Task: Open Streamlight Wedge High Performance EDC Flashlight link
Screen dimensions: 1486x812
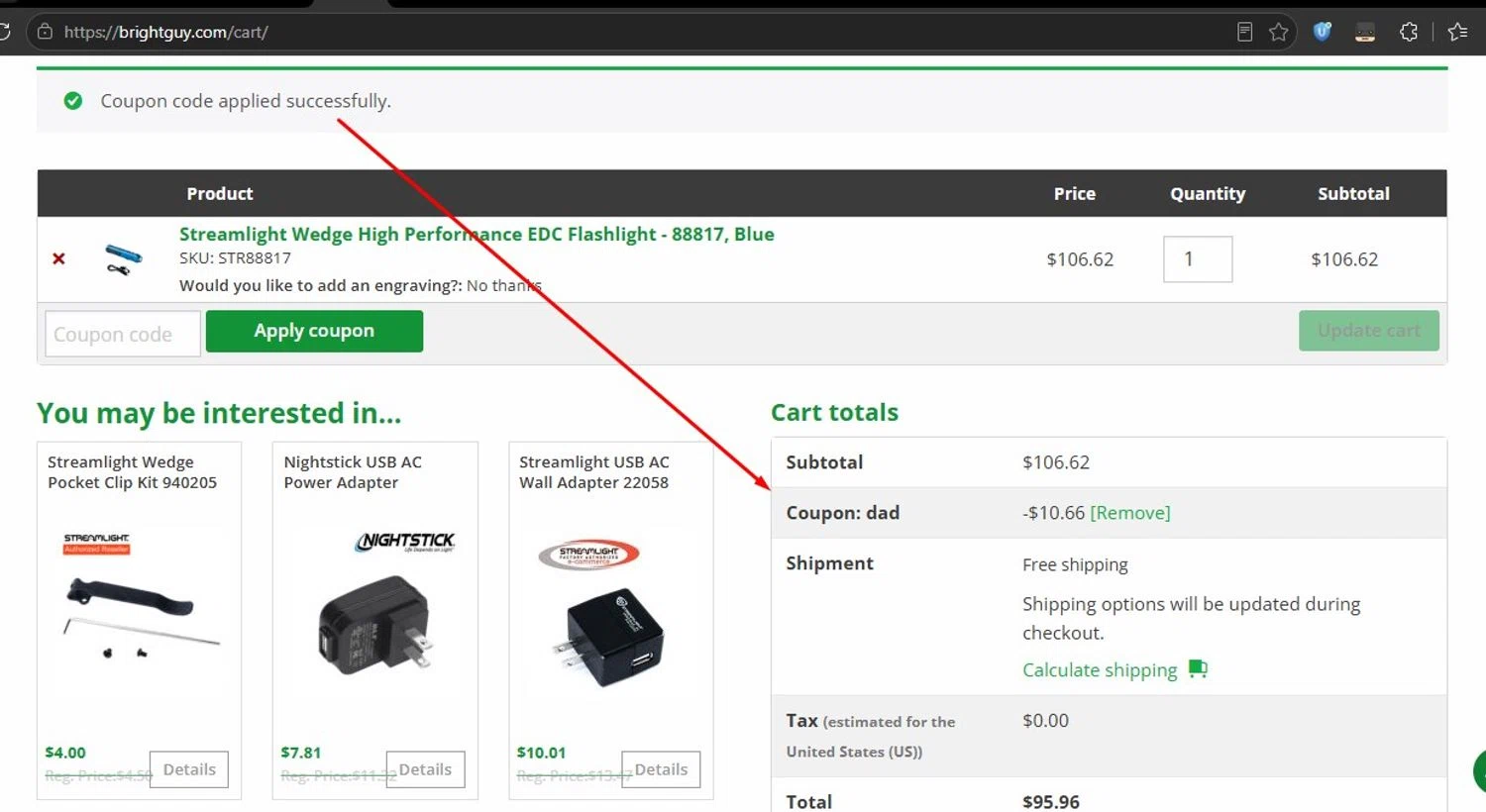Action: tap(477, 235)
